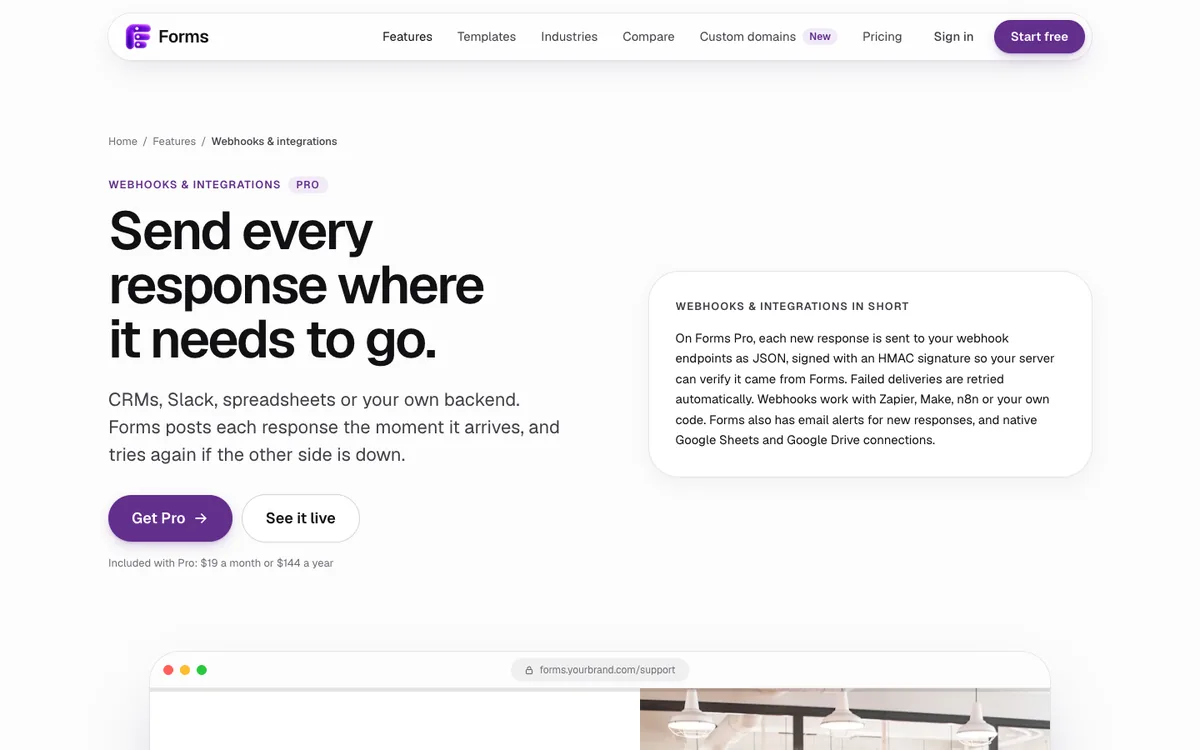Click 'WEBHOOKS & INTEGRATIONS IN SHORT' card heading

click(x=792, y=306)
